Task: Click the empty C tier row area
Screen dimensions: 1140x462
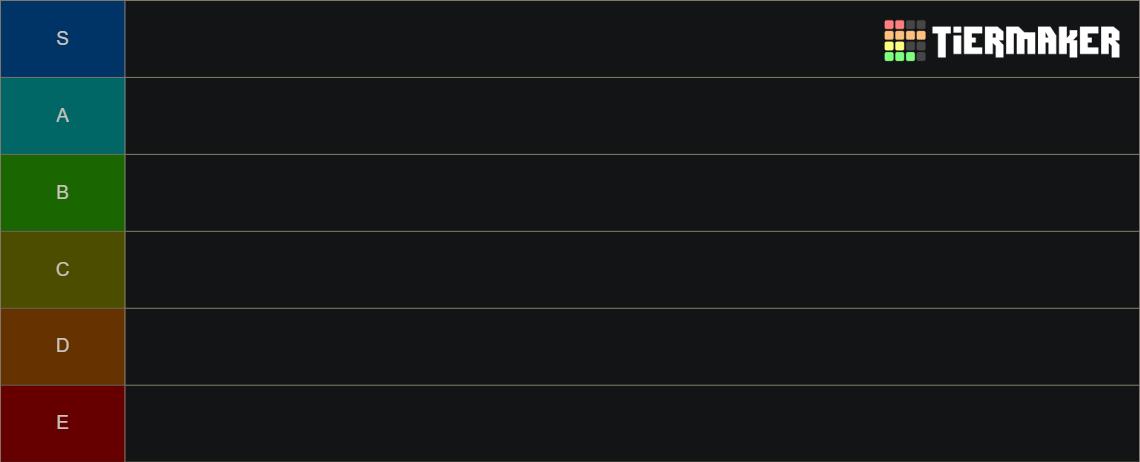Action: (632, 270)
